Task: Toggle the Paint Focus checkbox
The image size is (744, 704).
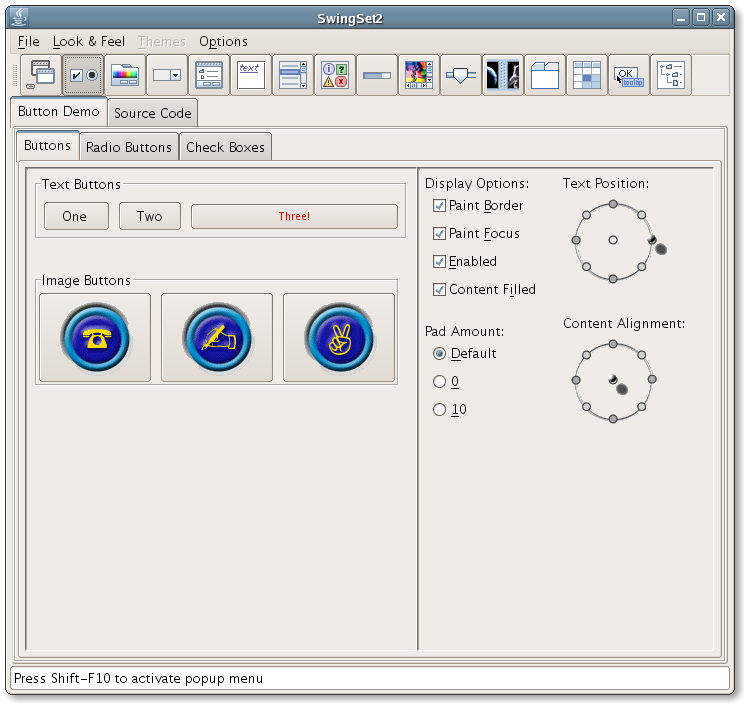Action: [476, 233]
